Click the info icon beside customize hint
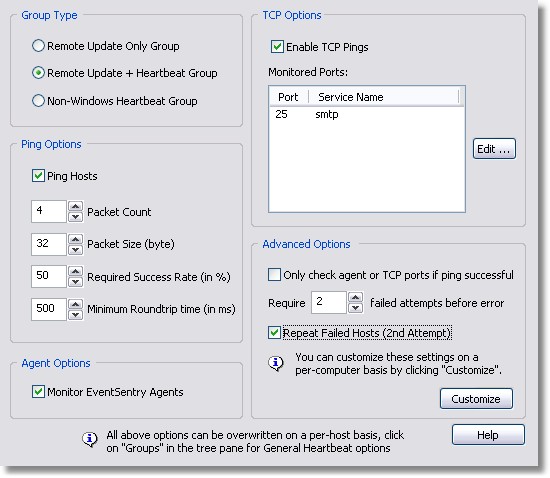The height and width of the screenshot is (478, 550). pyautogui.click(x=276, y=363)
